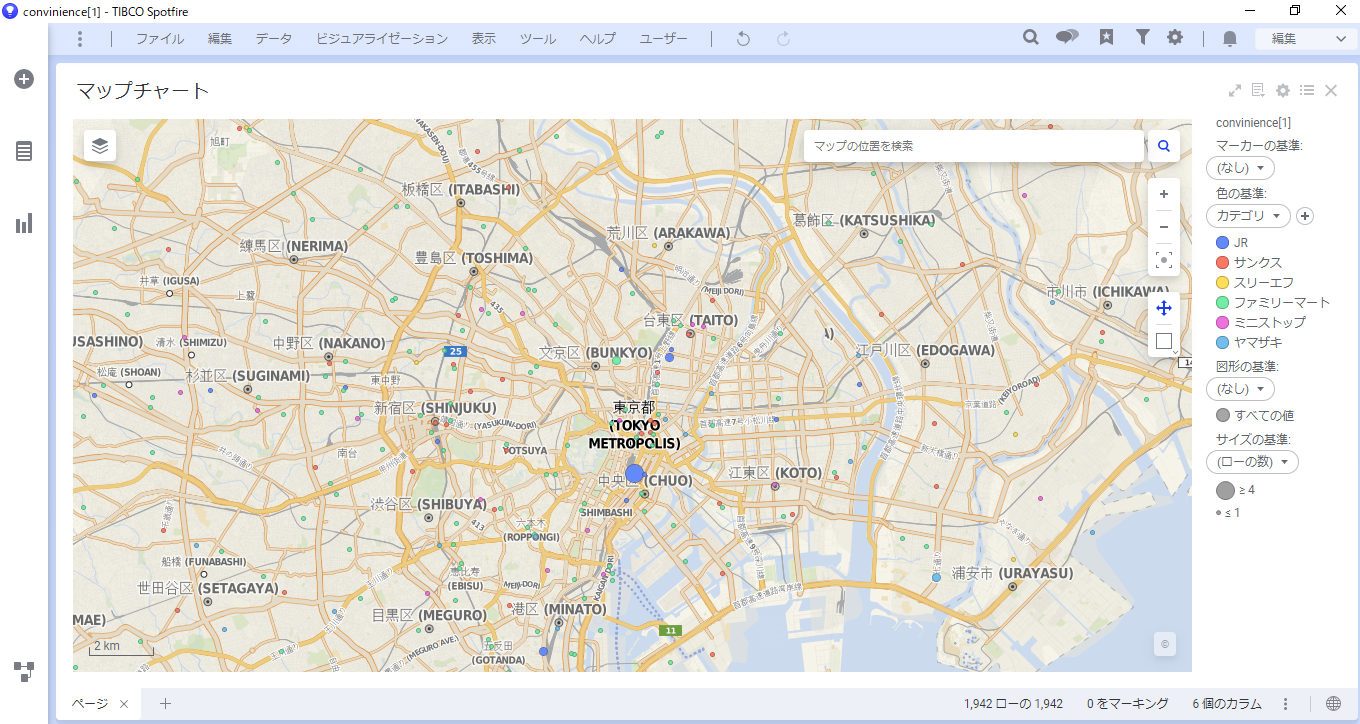
Task: Select the pan move tool
Action: pyautogui.click(x=1164, y=308)
